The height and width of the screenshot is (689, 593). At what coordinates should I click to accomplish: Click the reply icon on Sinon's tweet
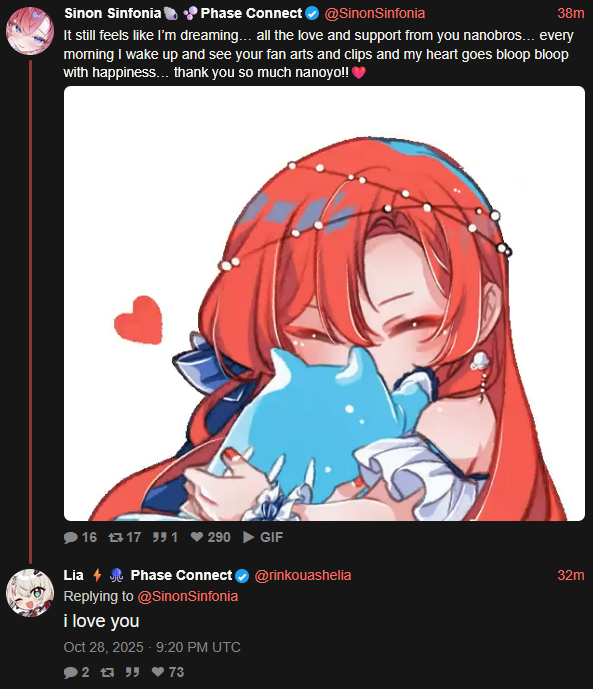(x=71, y=537)
